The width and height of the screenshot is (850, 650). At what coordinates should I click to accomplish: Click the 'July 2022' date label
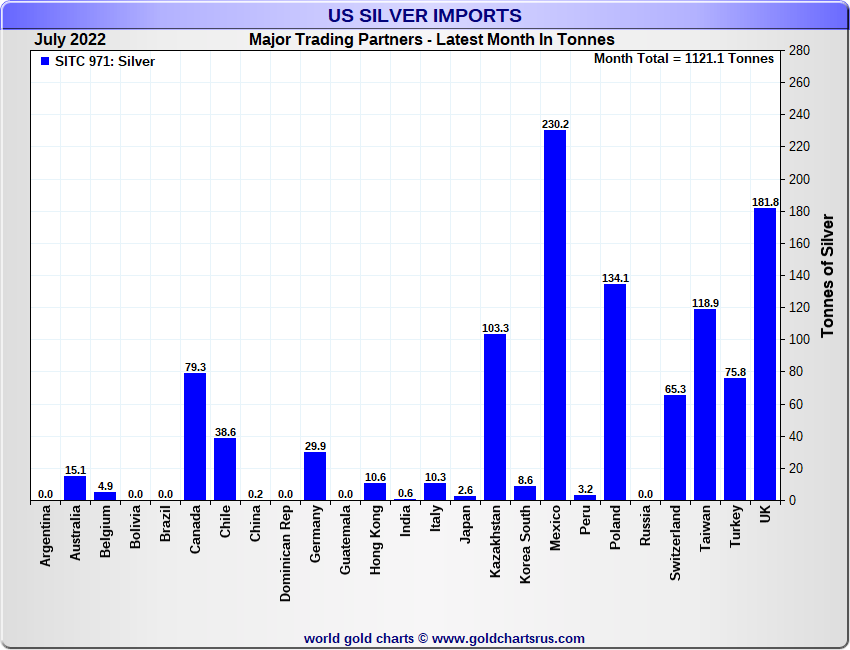[70, 40]
